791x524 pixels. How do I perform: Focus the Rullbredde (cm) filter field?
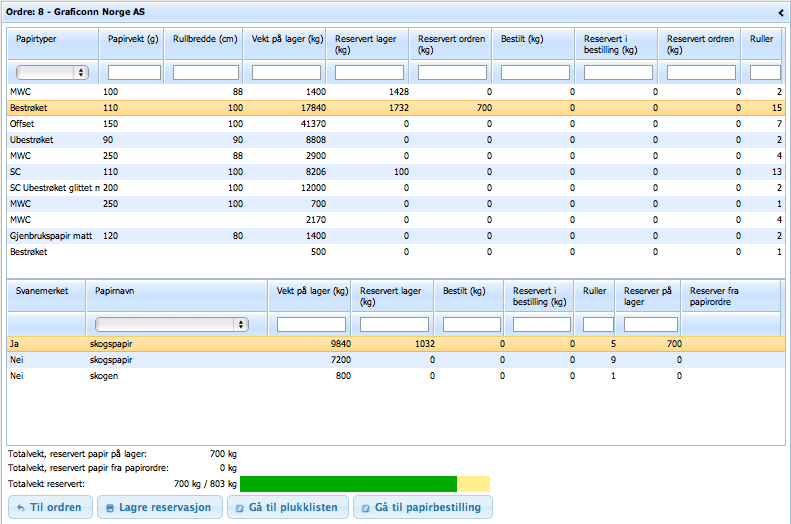click(206, 73)
